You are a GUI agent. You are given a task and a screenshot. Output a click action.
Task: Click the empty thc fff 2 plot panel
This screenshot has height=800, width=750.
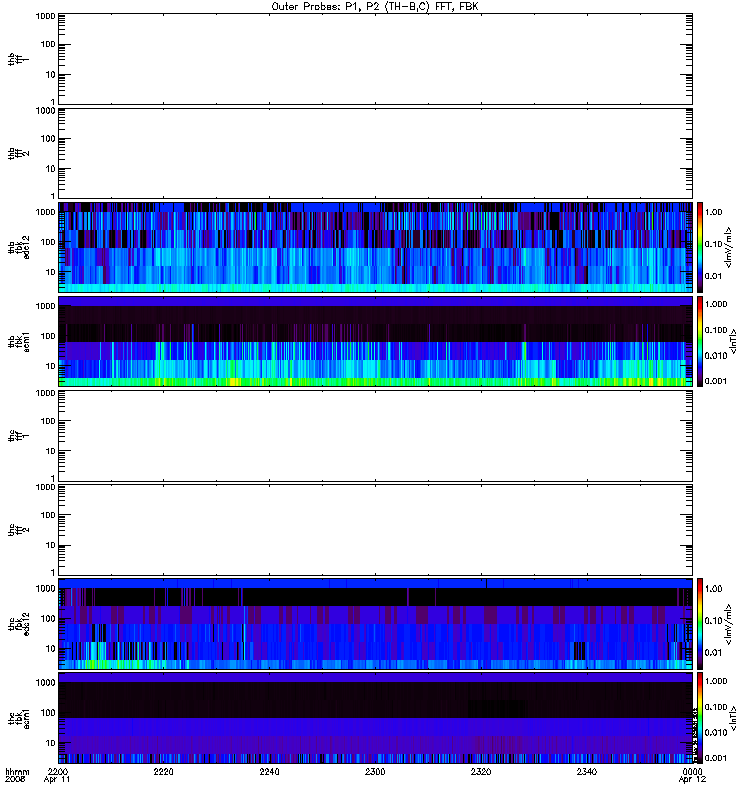point(375,530)
